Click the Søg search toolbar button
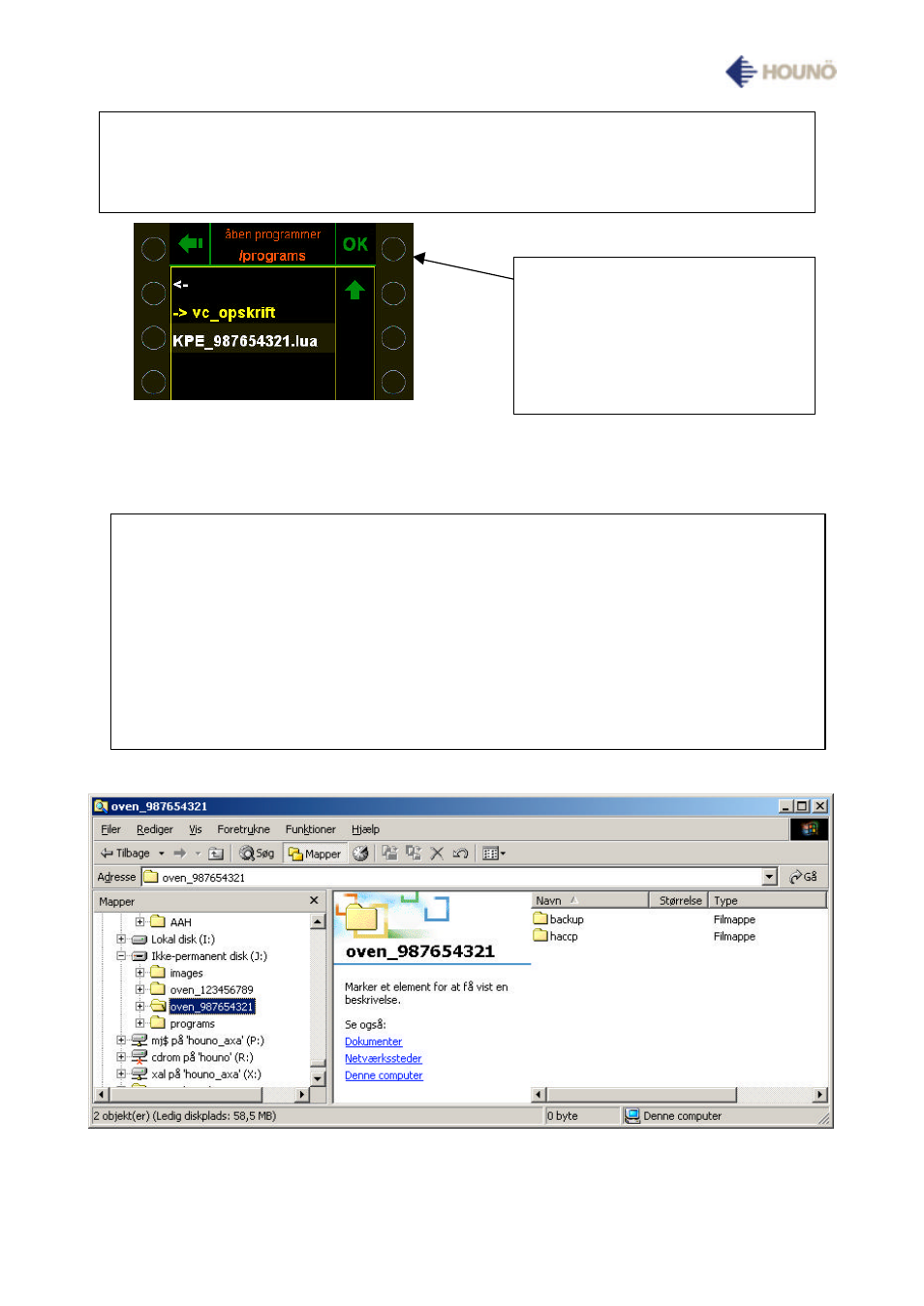 pos(257,854)
